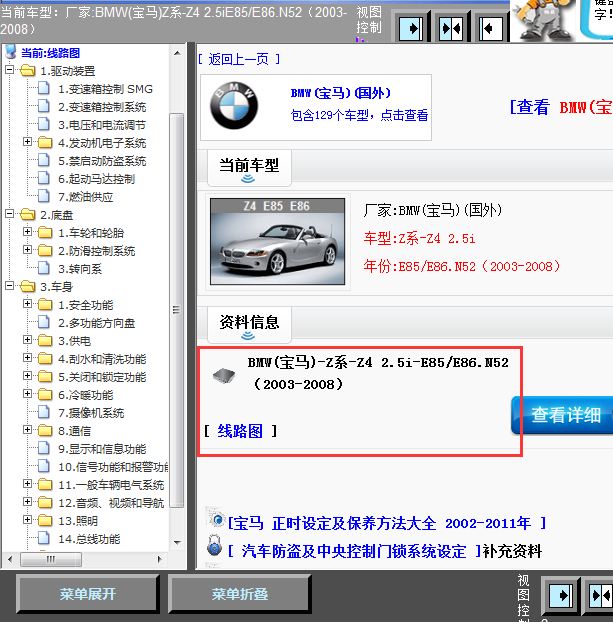Screen dimensions: 613x622
Task: Click the tree horizontal scroll-right arrow
Action: point(159,559)
